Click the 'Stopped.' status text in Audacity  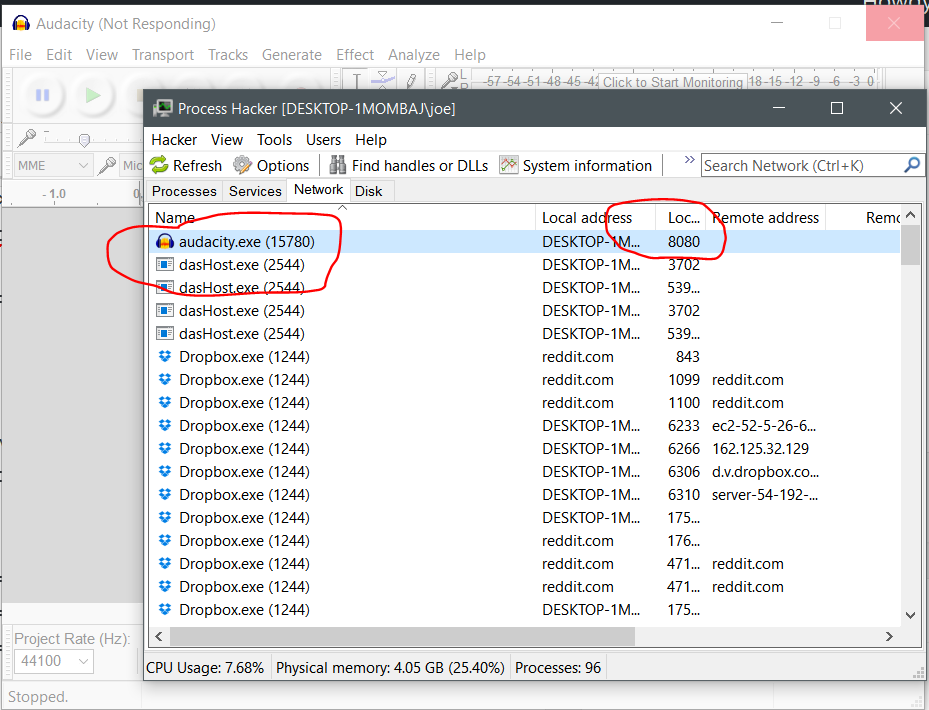click(38, 697)
